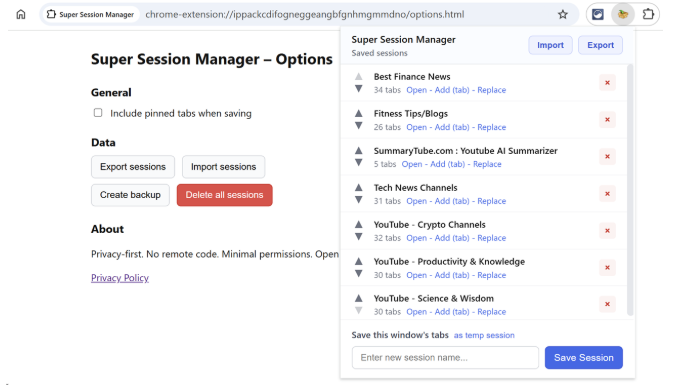Select the Tech News Channels session title
The image size is (675, 385).
tap(415, 188)
